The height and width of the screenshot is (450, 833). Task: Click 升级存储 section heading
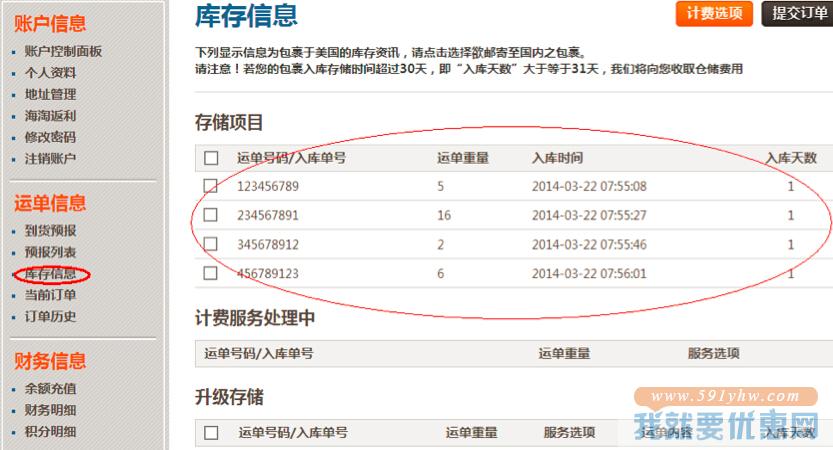pyautogui.click(x=229, y=397)
